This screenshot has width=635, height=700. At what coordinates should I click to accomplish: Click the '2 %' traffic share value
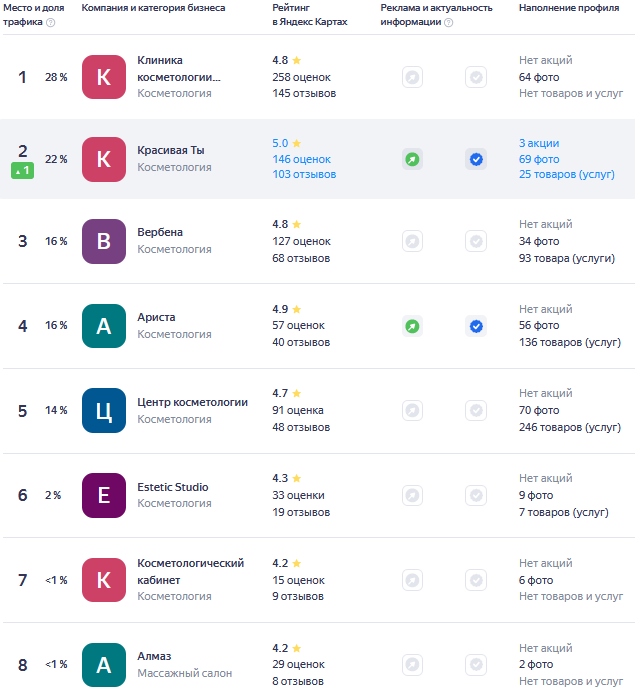click(53, 495)
